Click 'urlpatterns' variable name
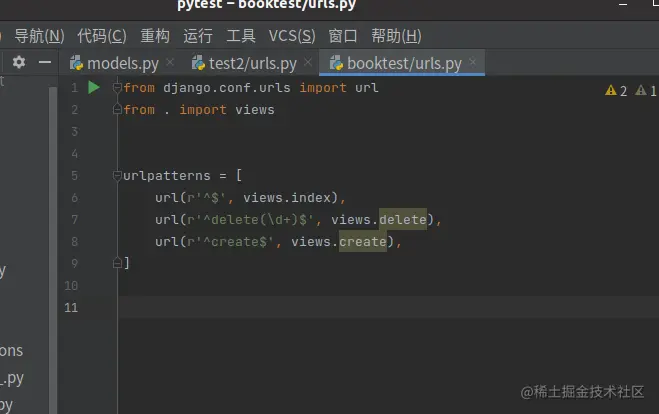The width and height of the screenshot is (659, 414). click(x=166, y=175)
